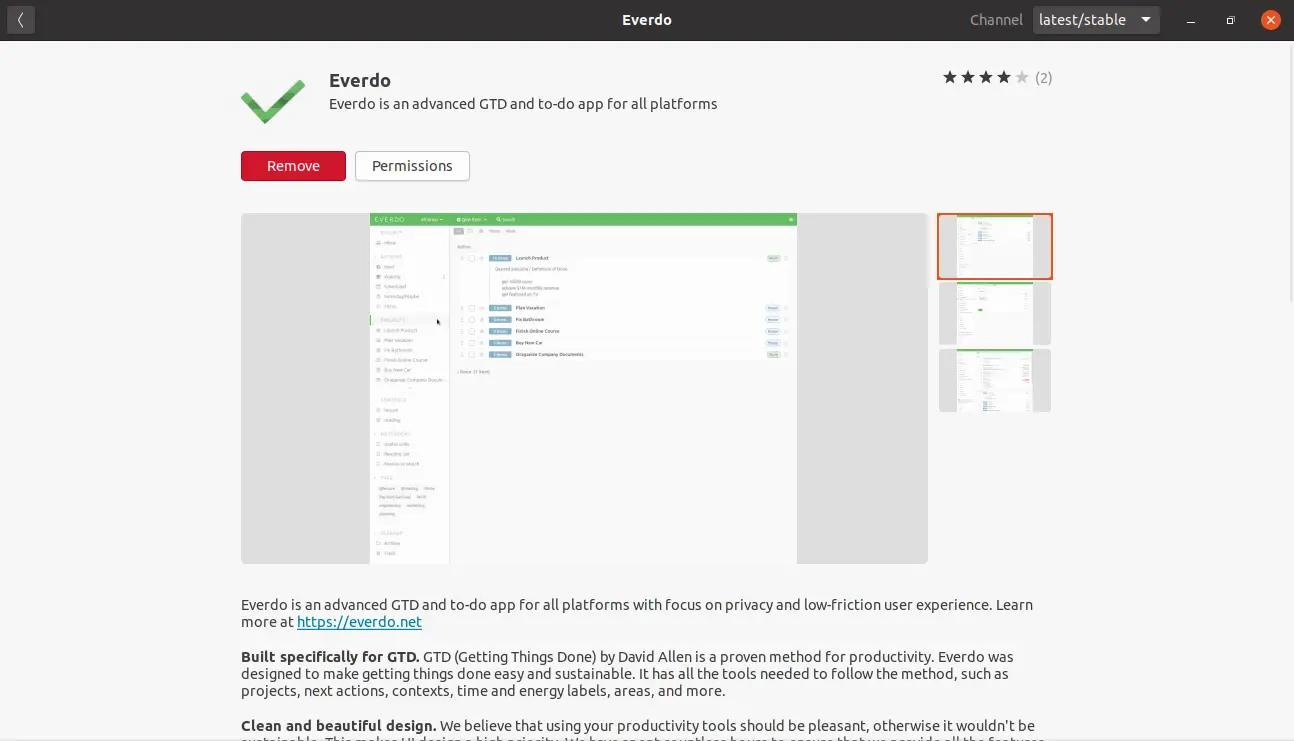Click the Channel label in header

click(996, 20)
